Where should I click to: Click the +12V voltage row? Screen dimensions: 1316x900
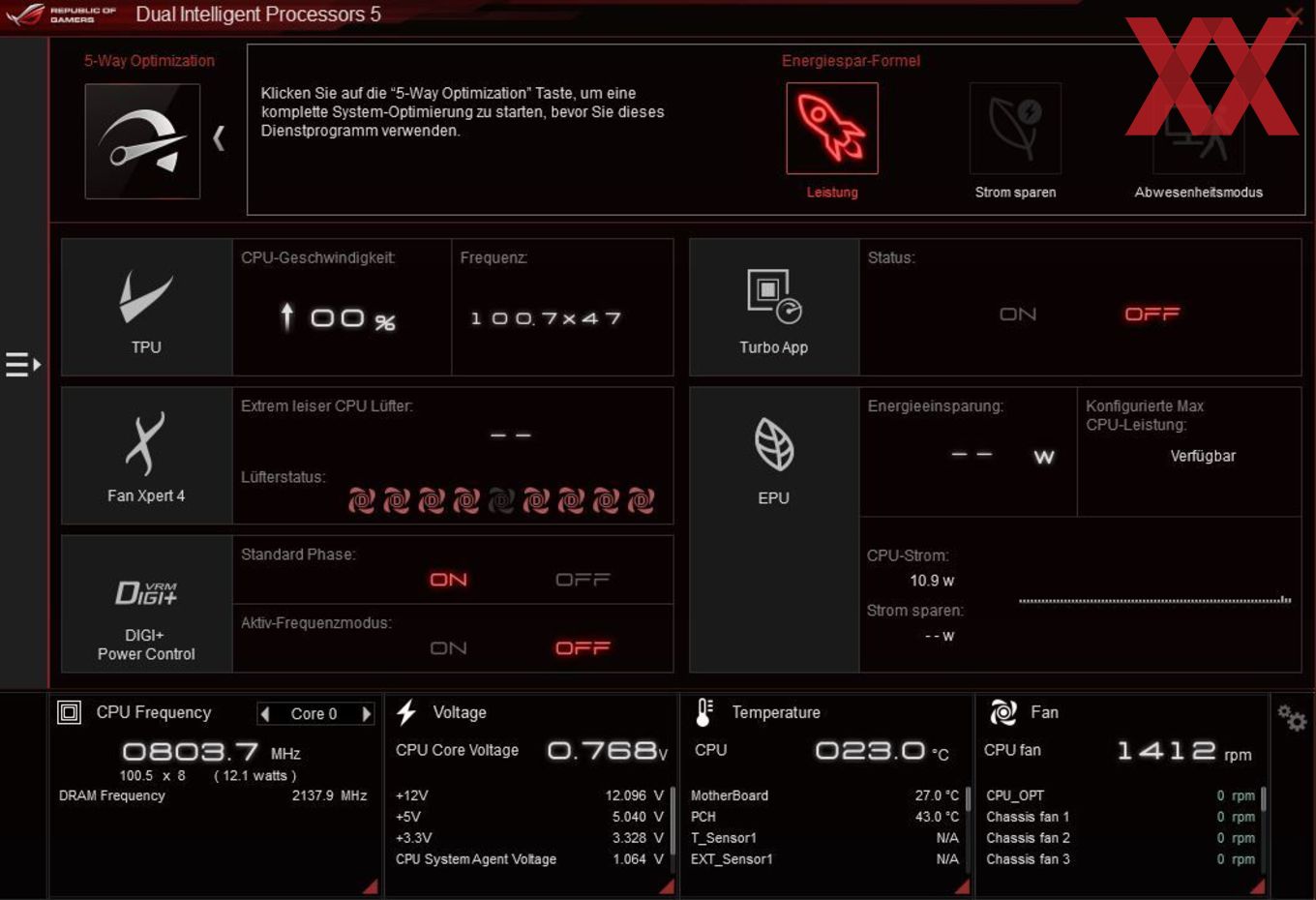(x=529, y=795)
